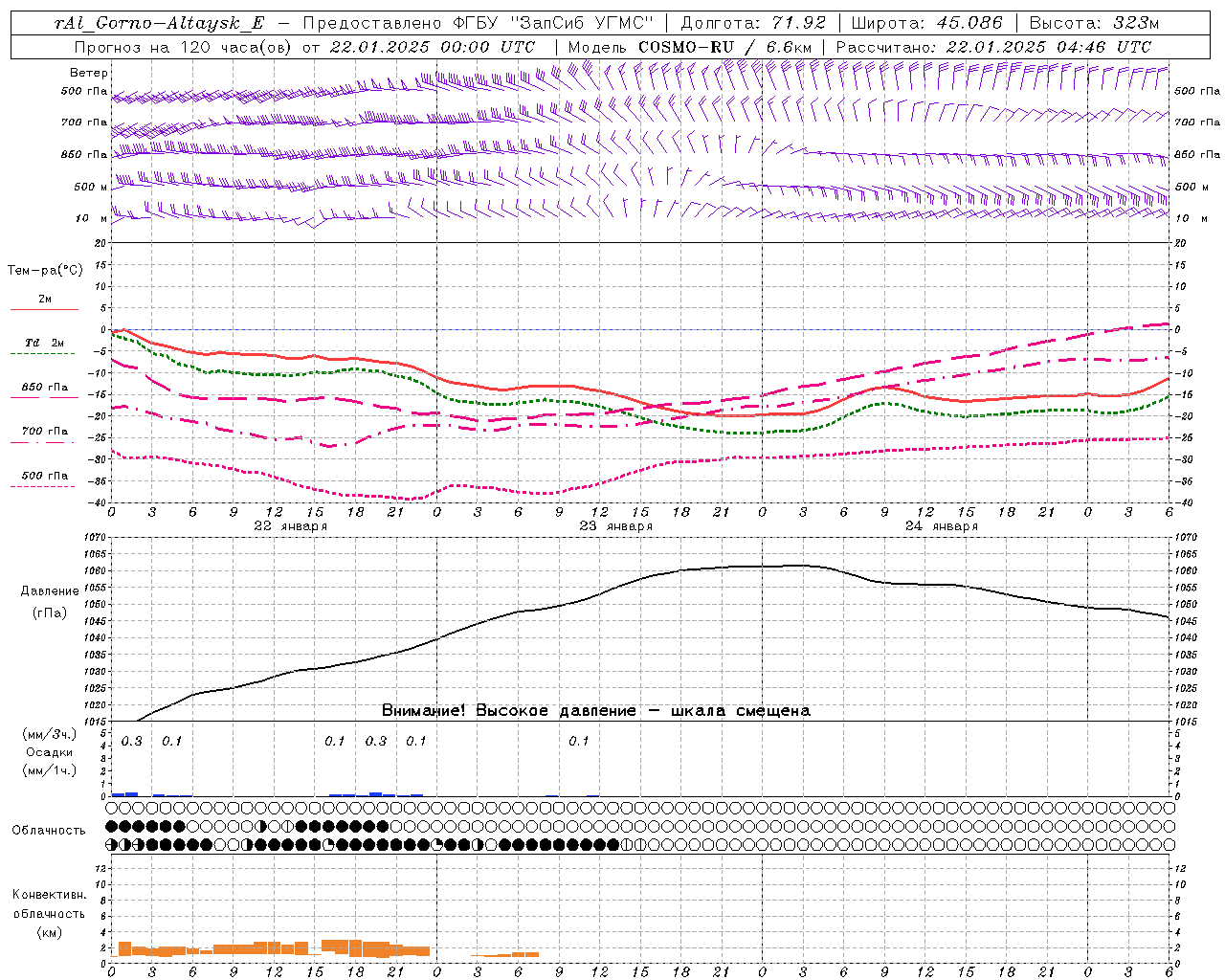The image size is (1225, 980).
Task: Click the left 500 м wind level label
Action: [90, 187]
